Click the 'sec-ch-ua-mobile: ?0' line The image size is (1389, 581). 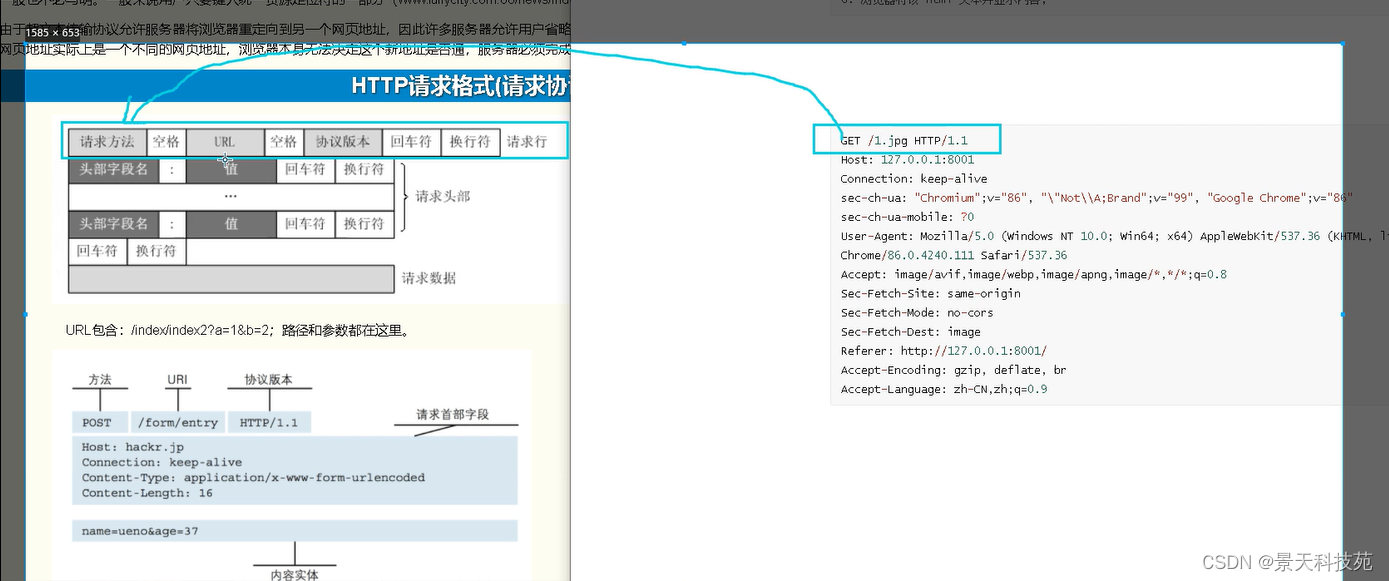[907, 216]
